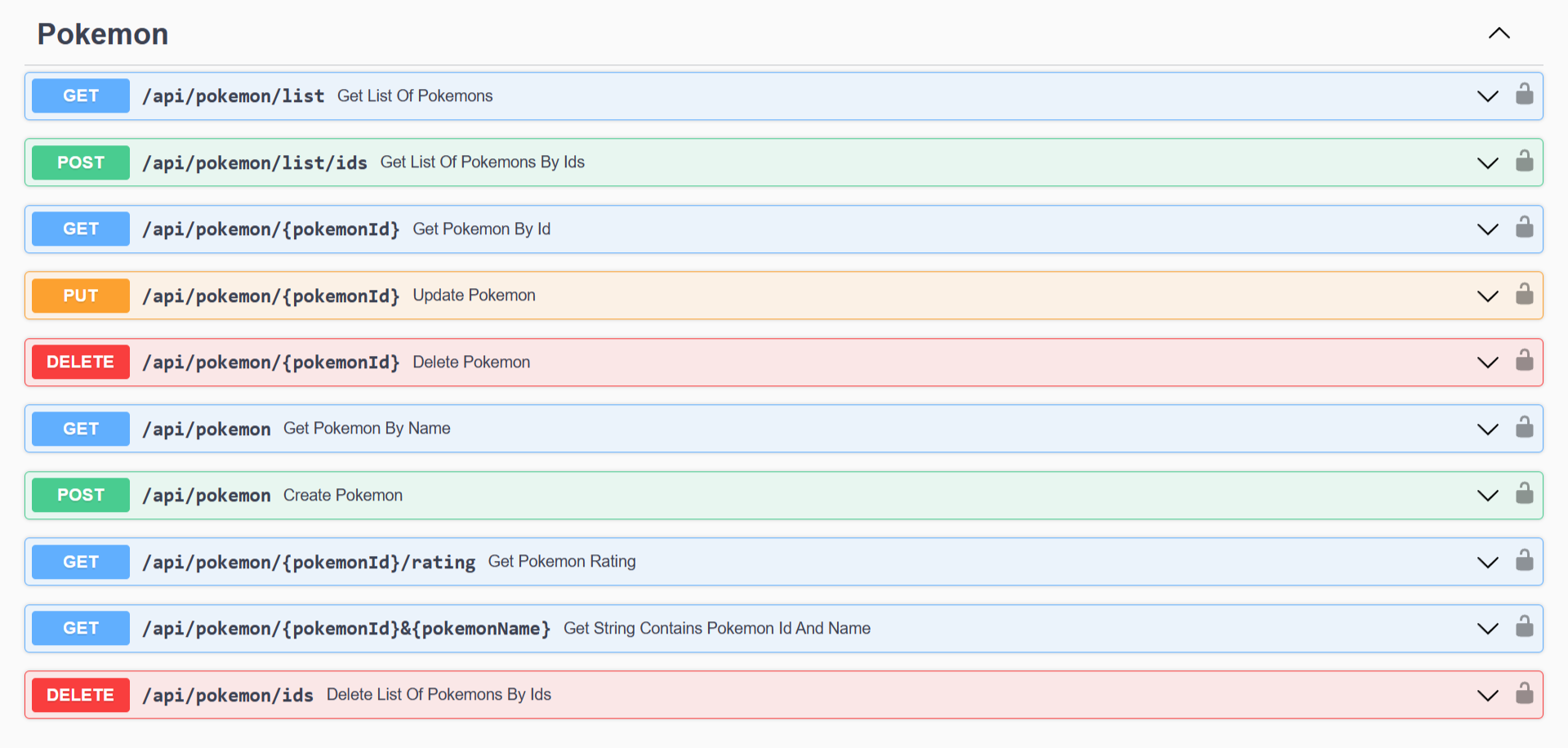The width and height of the screenshot is (1568, 748).
Task: Click the lock icon on GET /api/pokemon/list
Action: [x=1525, y=96]
